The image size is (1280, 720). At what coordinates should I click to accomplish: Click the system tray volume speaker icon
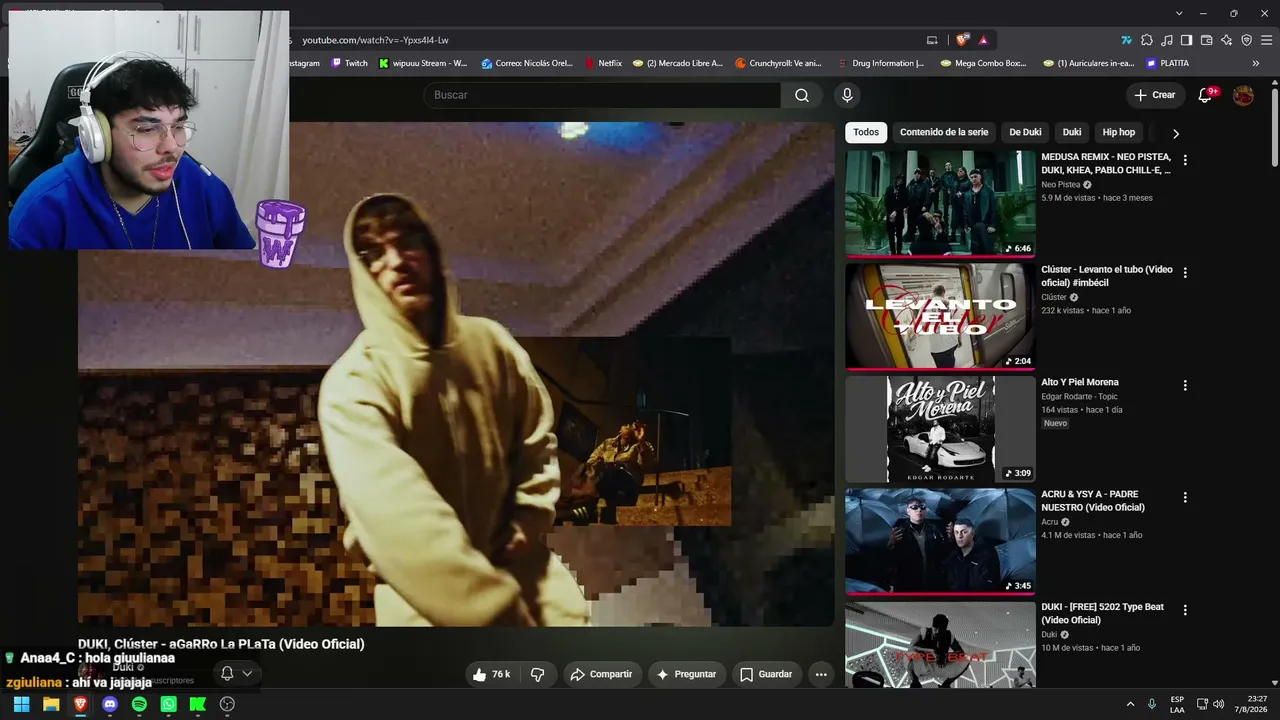click(x=1218, y=704)
